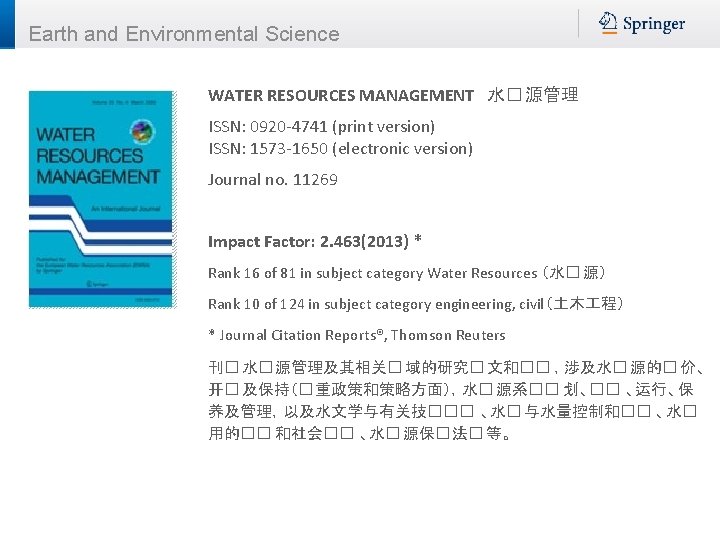Click the print version ISSN 0920-4741 line
The image size is (720, 540).
322,126
